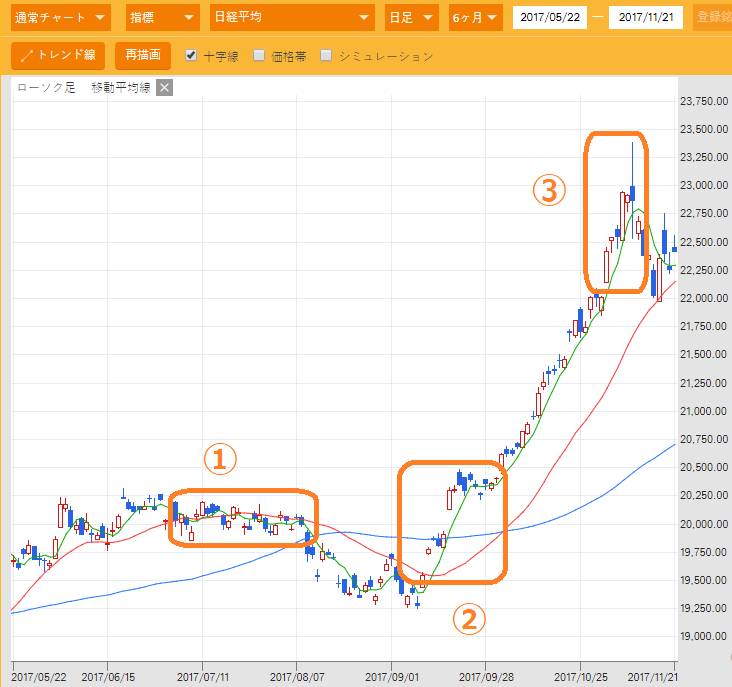The image size is (732, 687).
Task: Open the 日足 timeframe dropdown
Action: tap(411, 18)
